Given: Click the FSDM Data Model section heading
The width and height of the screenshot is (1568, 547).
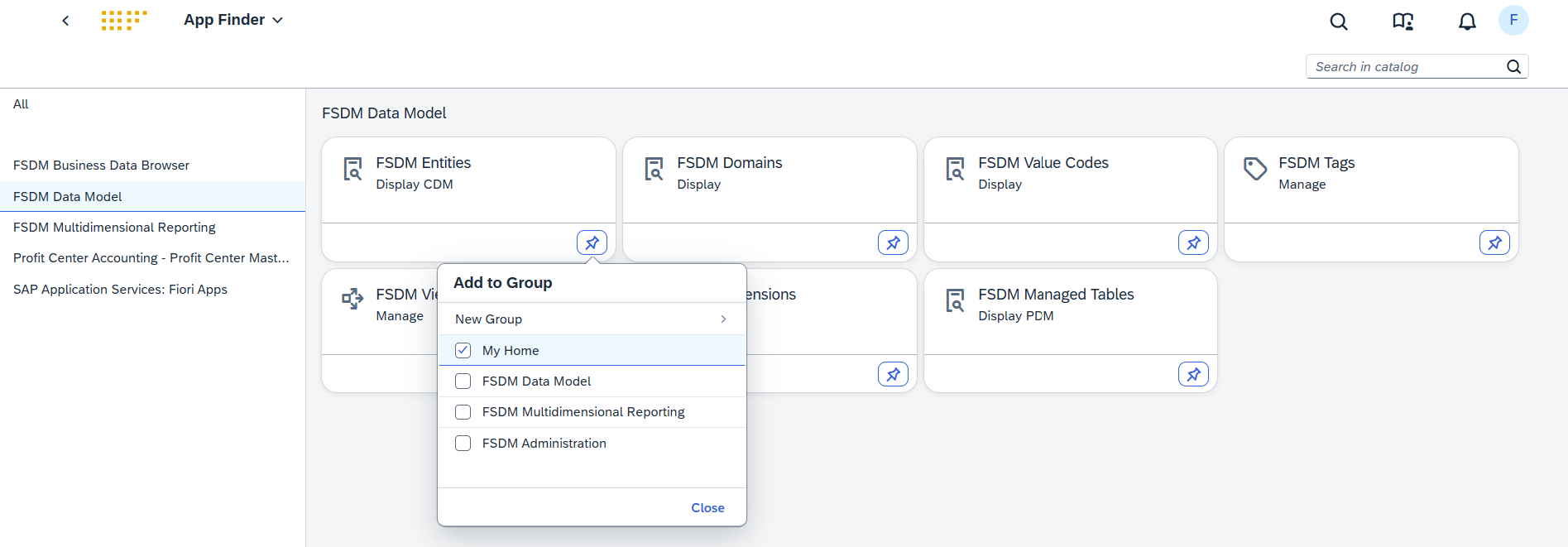Looking at the screenshot, I should click(x=384, y=113).
